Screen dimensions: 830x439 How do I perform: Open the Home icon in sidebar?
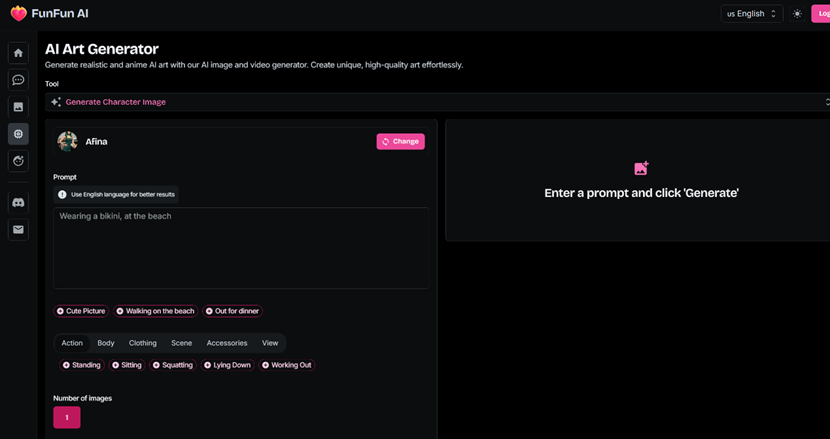coord(18,53)
